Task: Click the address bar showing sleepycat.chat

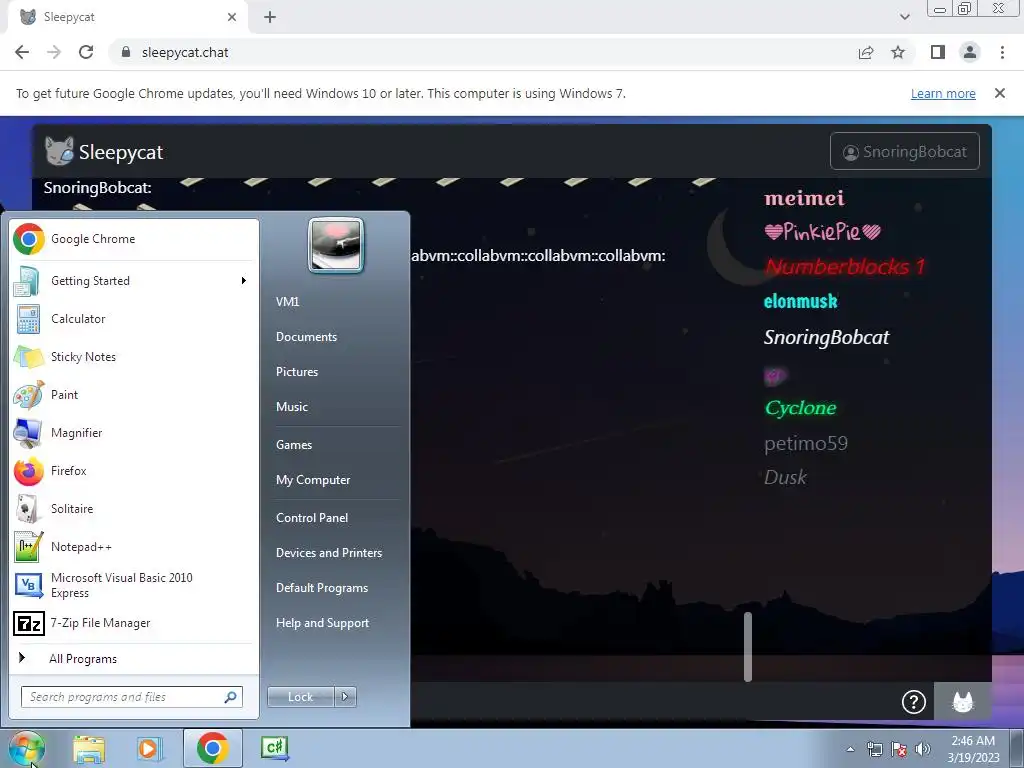Action: tap(483, 52)
